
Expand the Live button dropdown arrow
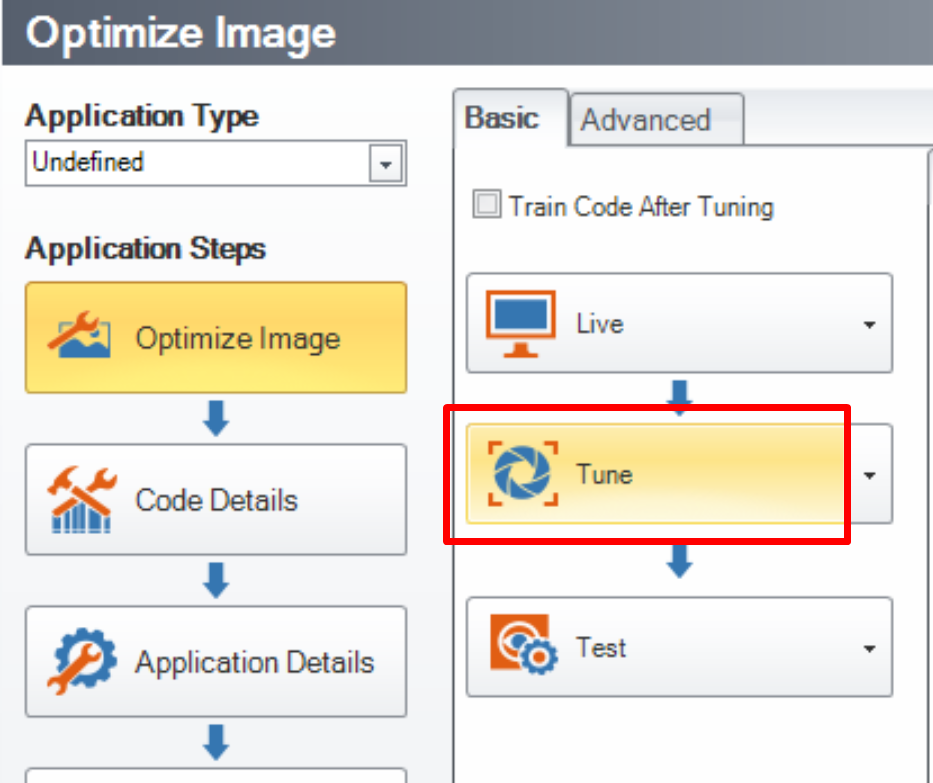point(869,324)
